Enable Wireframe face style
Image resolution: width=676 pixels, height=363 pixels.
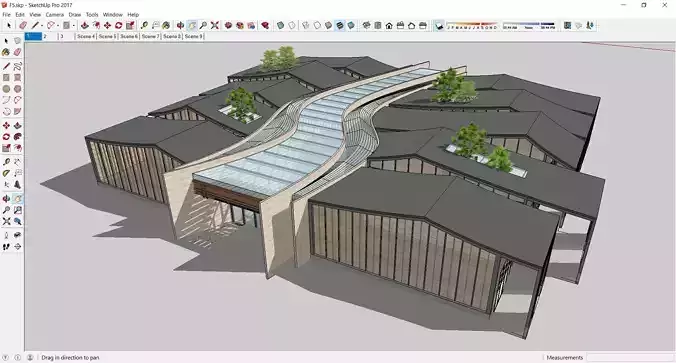[306, 25]
